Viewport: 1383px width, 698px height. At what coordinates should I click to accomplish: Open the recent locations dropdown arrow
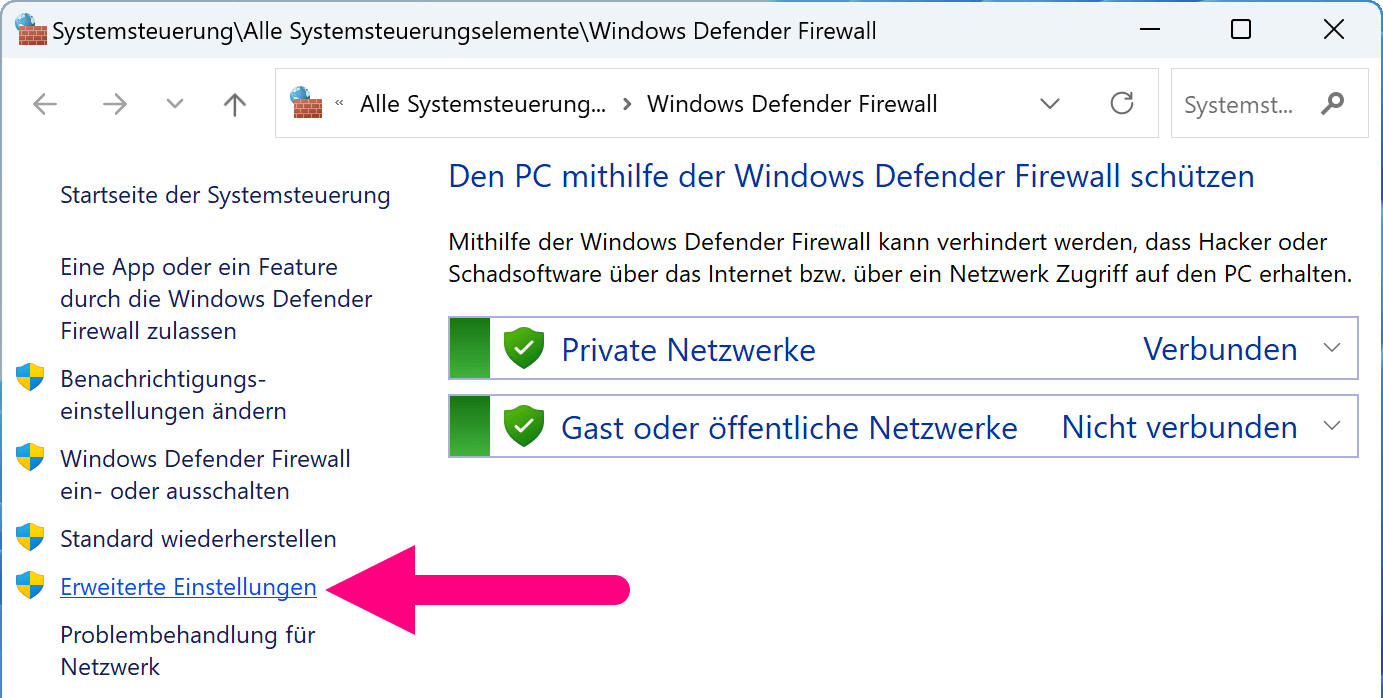175,104
